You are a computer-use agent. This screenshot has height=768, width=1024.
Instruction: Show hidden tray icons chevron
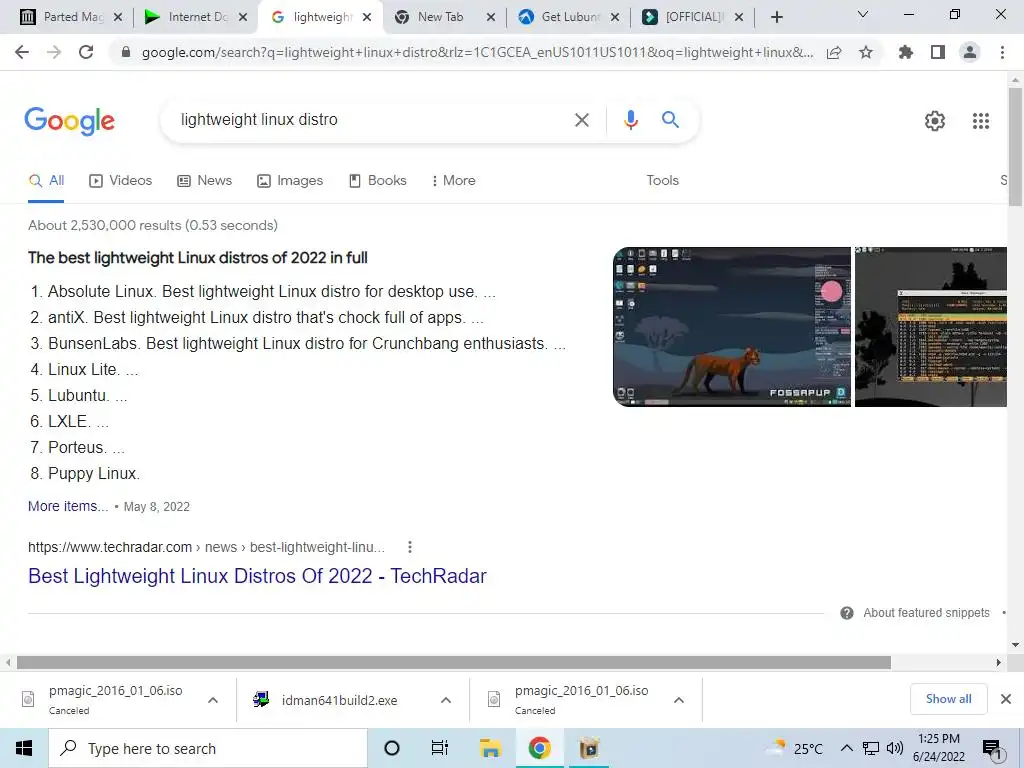click(846, 748)
